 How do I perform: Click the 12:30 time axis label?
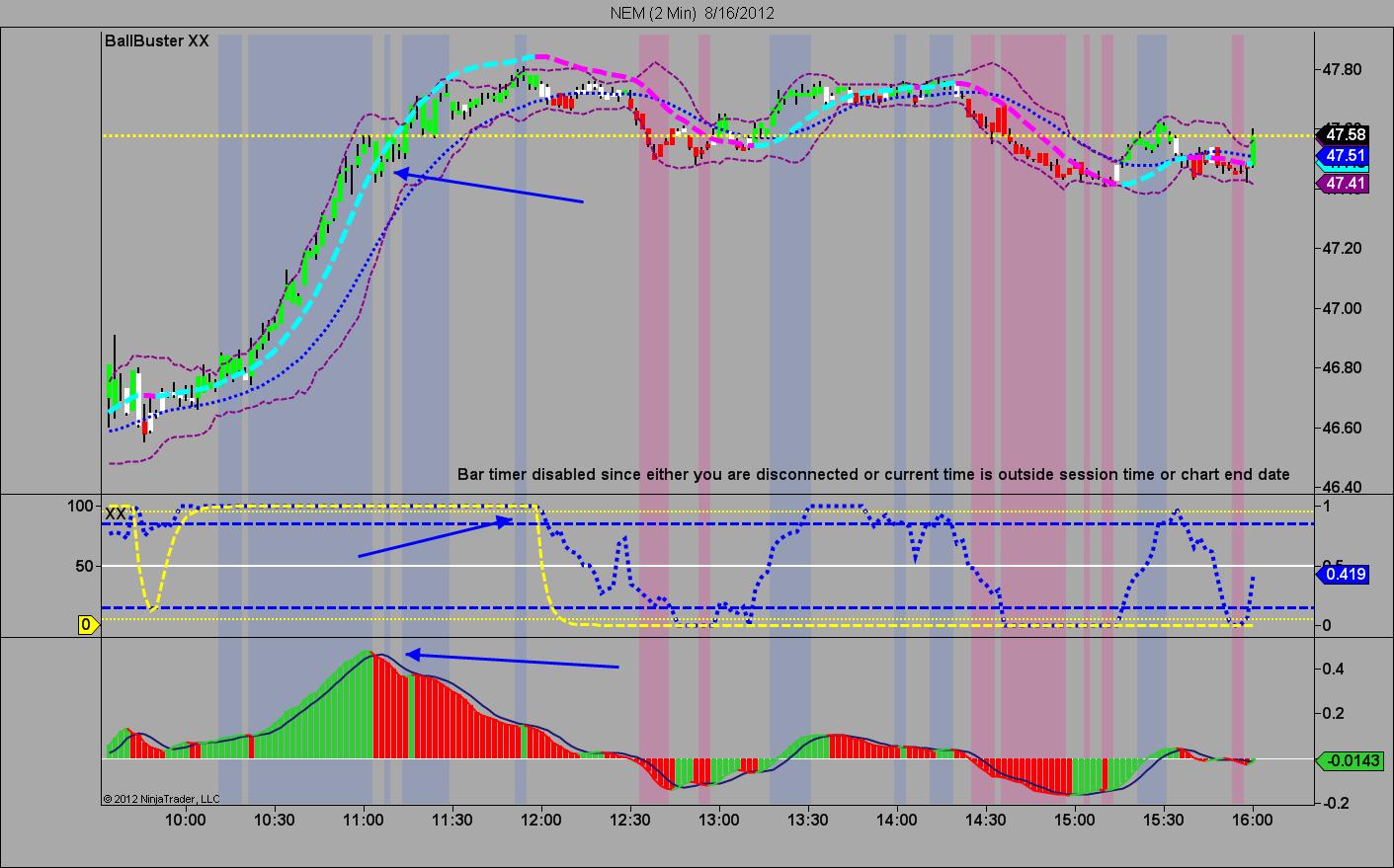629,820
